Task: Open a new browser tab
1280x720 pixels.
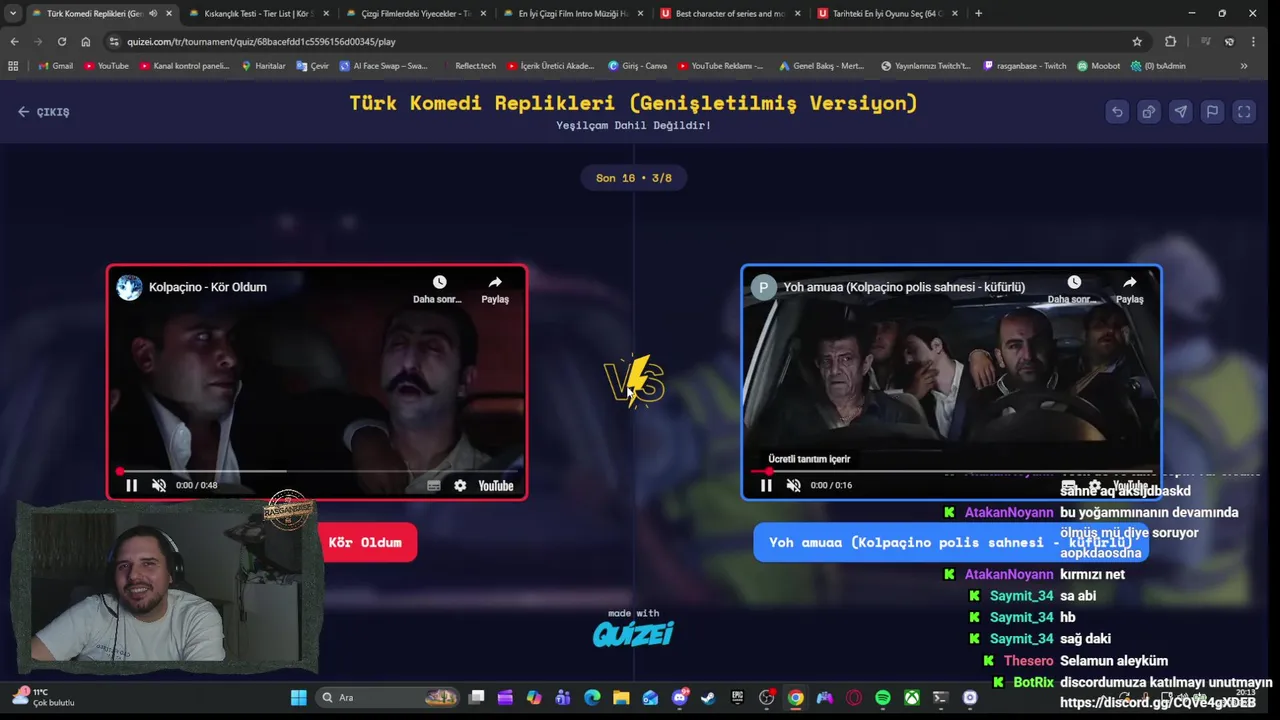Action: (x=978, y=14)
